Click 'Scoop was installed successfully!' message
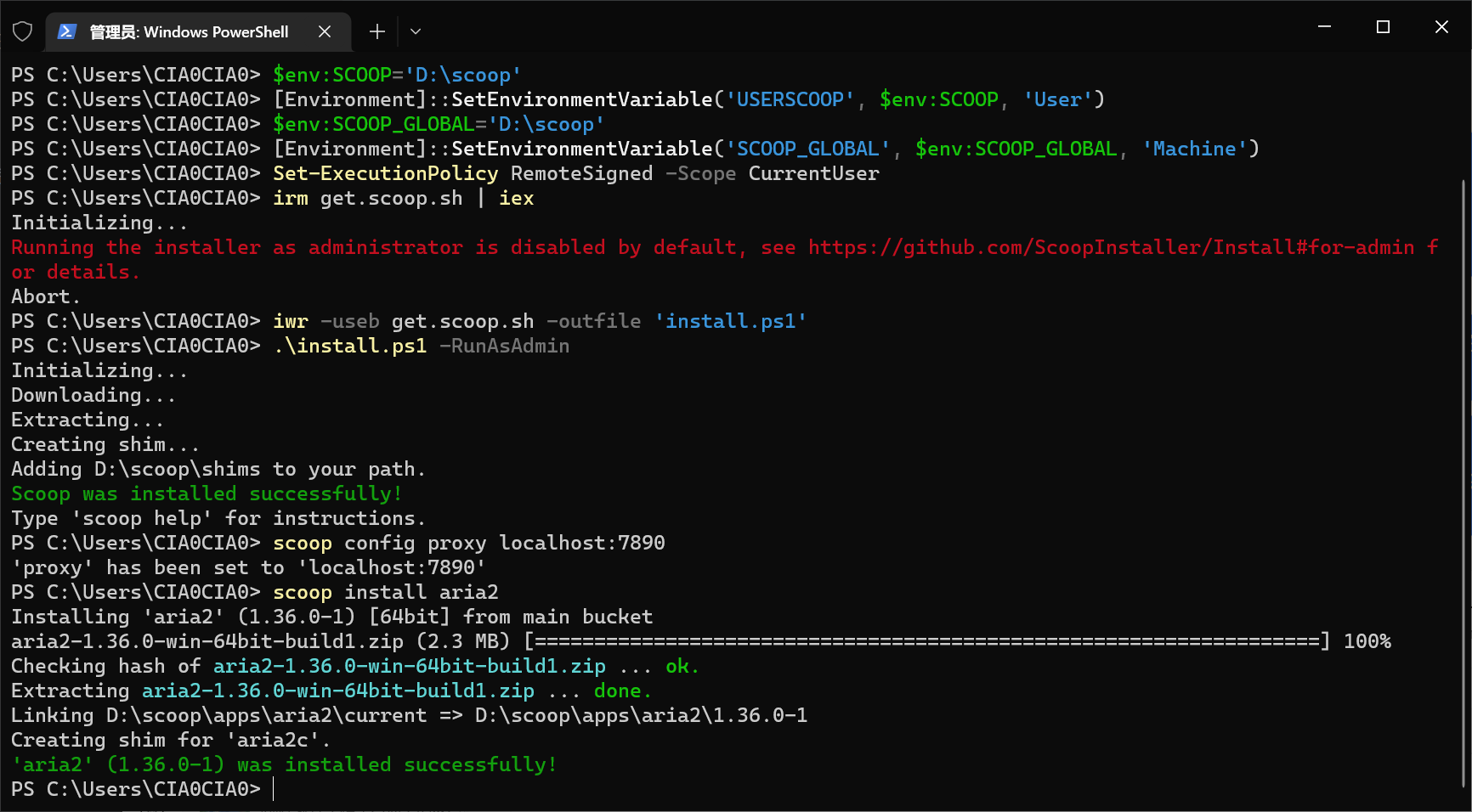 point(207,493)
